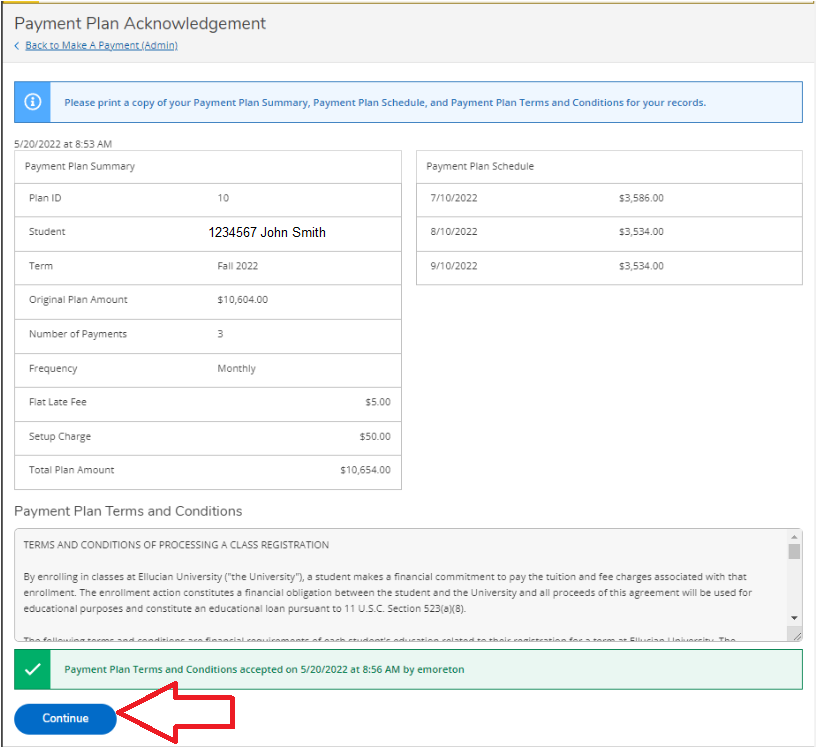Click the Payment Plan Terms and Conditions heading
This screenshot has height=747, width=816.
click(x=128, y=511)
